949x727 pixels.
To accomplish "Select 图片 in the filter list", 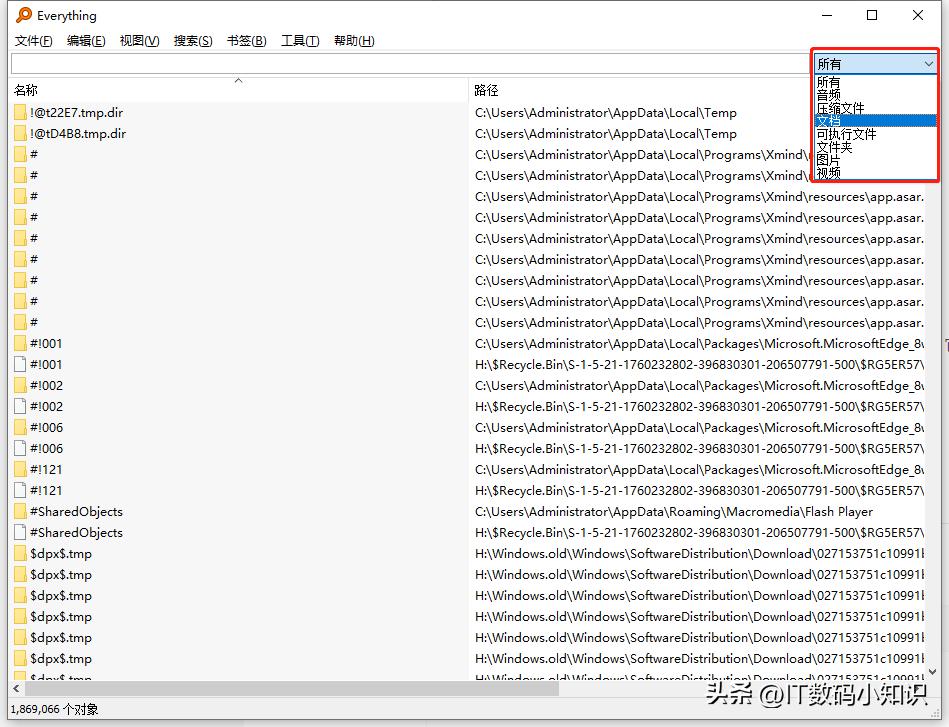I will [x=827, y=159].
